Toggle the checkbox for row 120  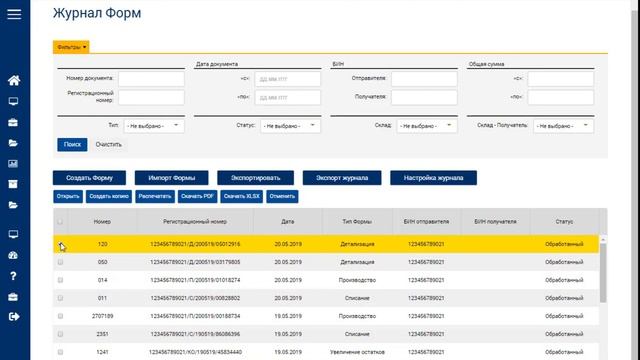pos(60,244)
